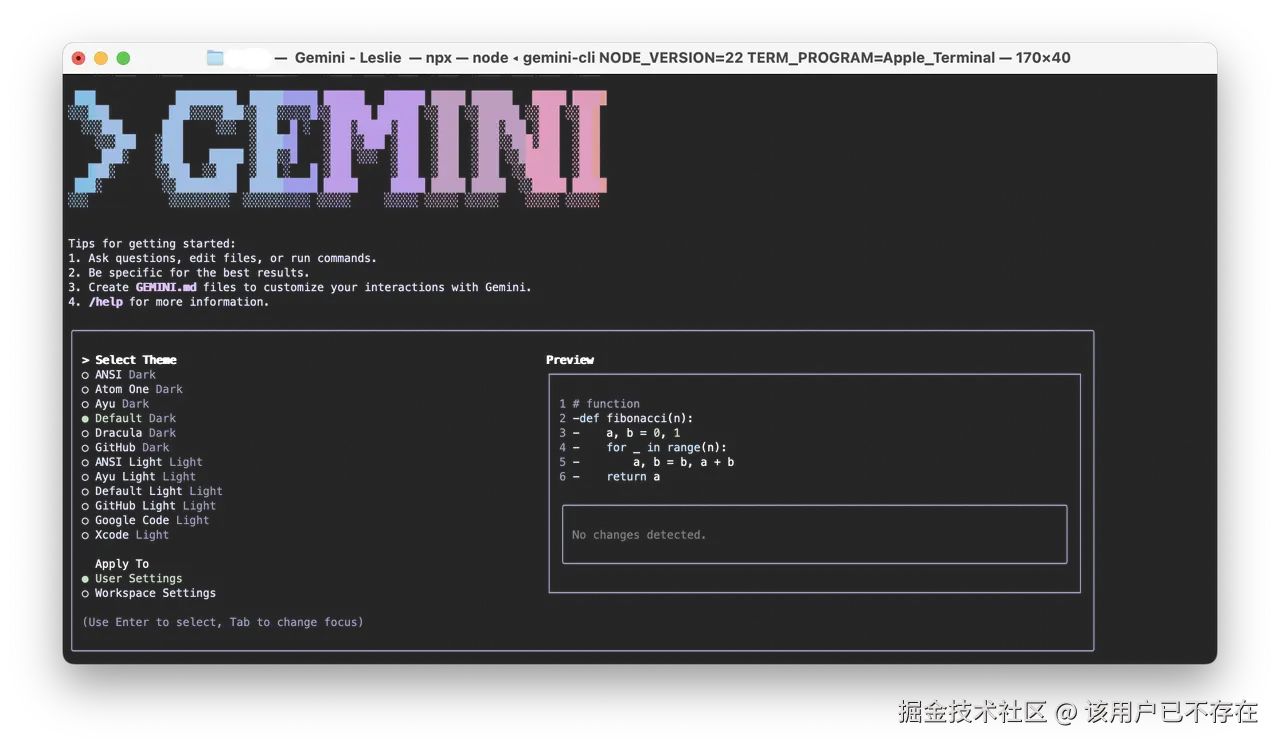The height and width of the screenshot is (747, 1280).
Task: Click the "Preview" panel heading
Action: point(570,360)
